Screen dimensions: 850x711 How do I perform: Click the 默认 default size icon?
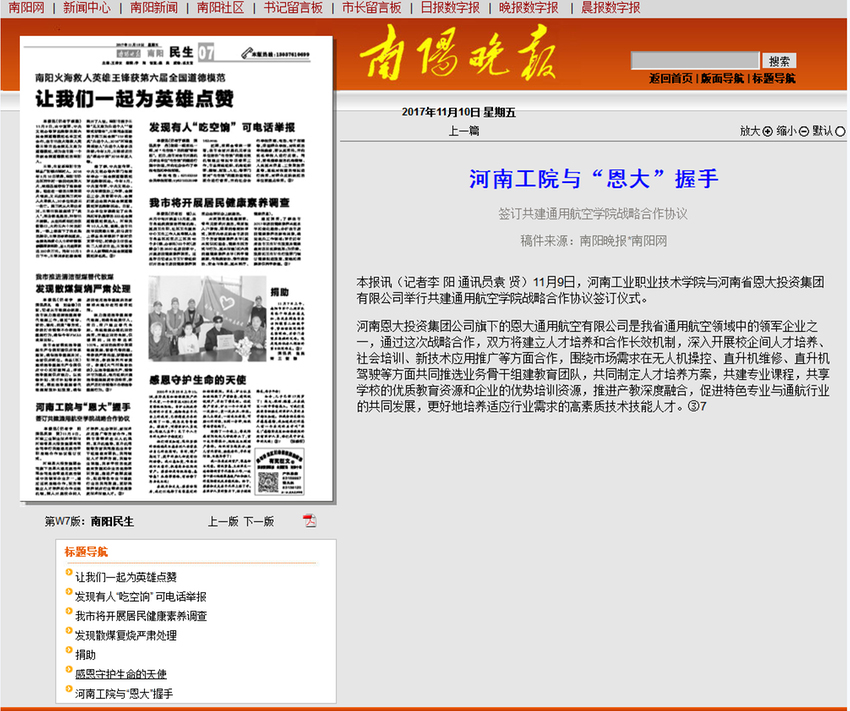tap(840, 131)
